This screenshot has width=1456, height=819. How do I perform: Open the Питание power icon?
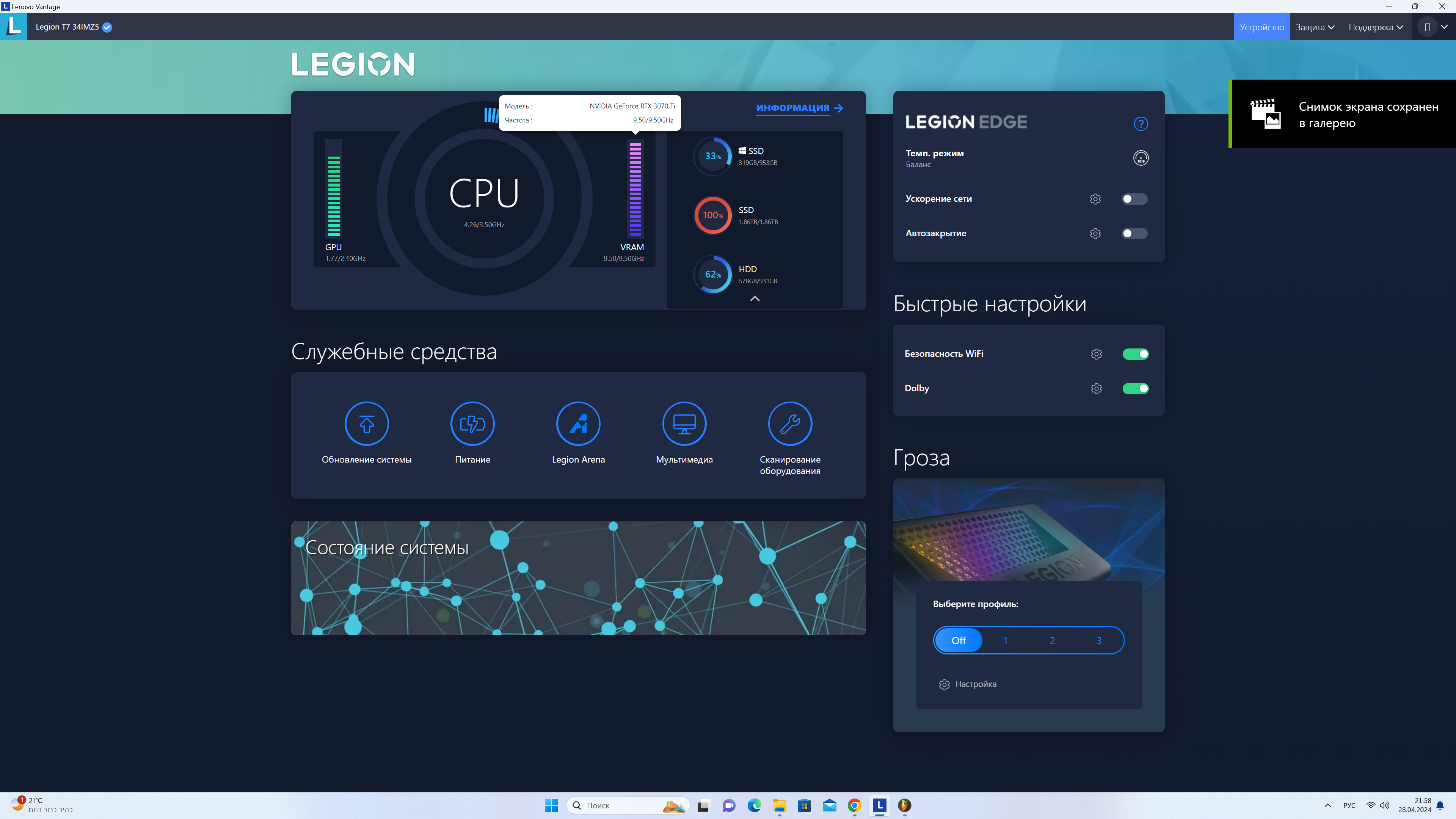pos(472,424)
